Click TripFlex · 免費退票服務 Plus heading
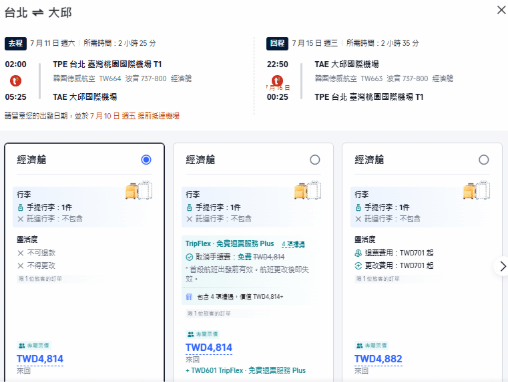 point(230,244)
